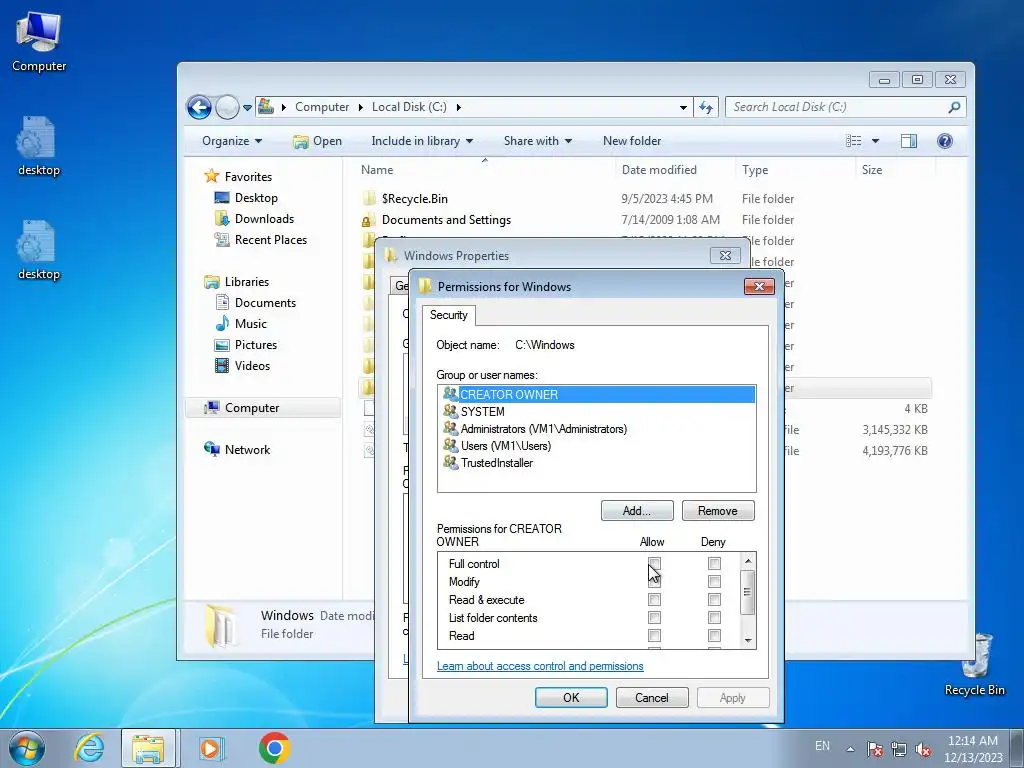The height and width of the screenshot is (768, 1024).
Task: Check Allow for Modify permission
Action: click(x=654, y=581)
